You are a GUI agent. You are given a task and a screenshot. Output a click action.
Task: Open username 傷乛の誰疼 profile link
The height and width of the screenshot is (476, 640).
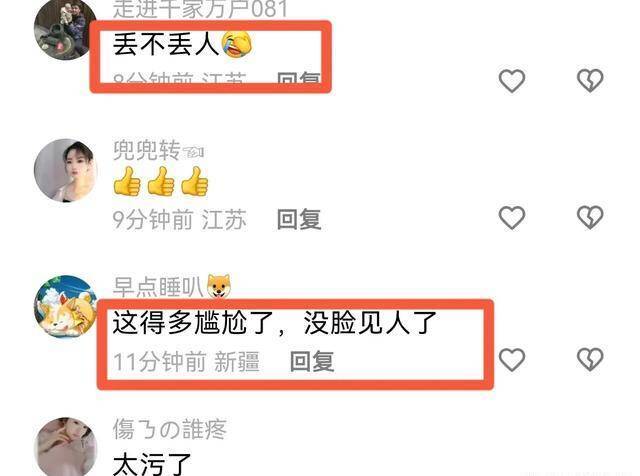169,429
